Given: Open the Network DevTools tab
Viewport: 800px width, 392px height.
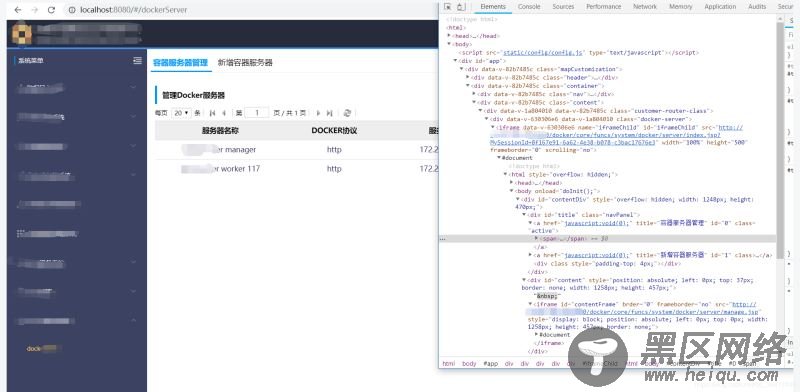Looking at the screenshot, I should (645, 7).
